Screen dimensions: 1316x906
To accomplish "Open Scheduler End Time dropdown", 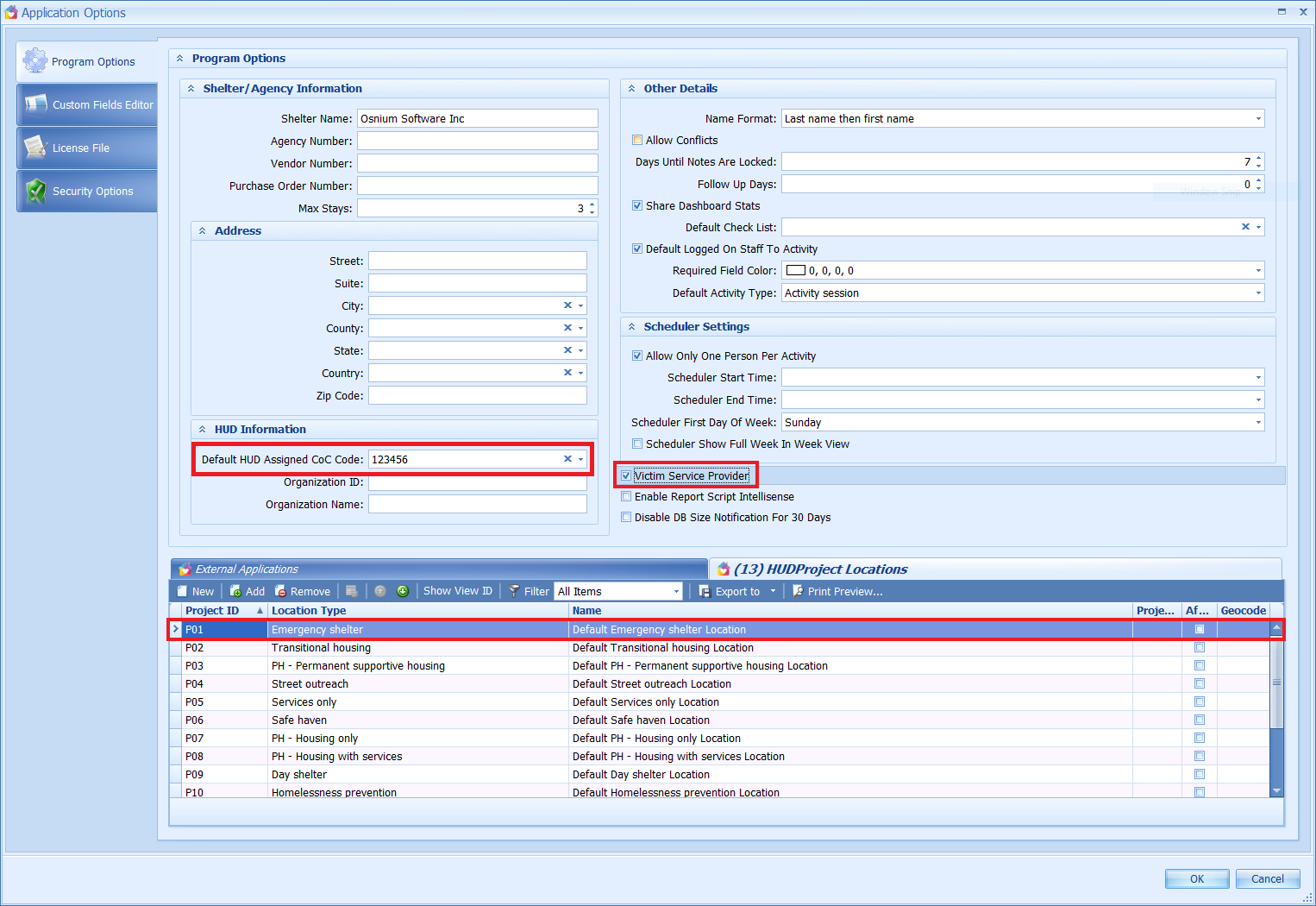I will pyautogui.click(x=1258, y=400).
